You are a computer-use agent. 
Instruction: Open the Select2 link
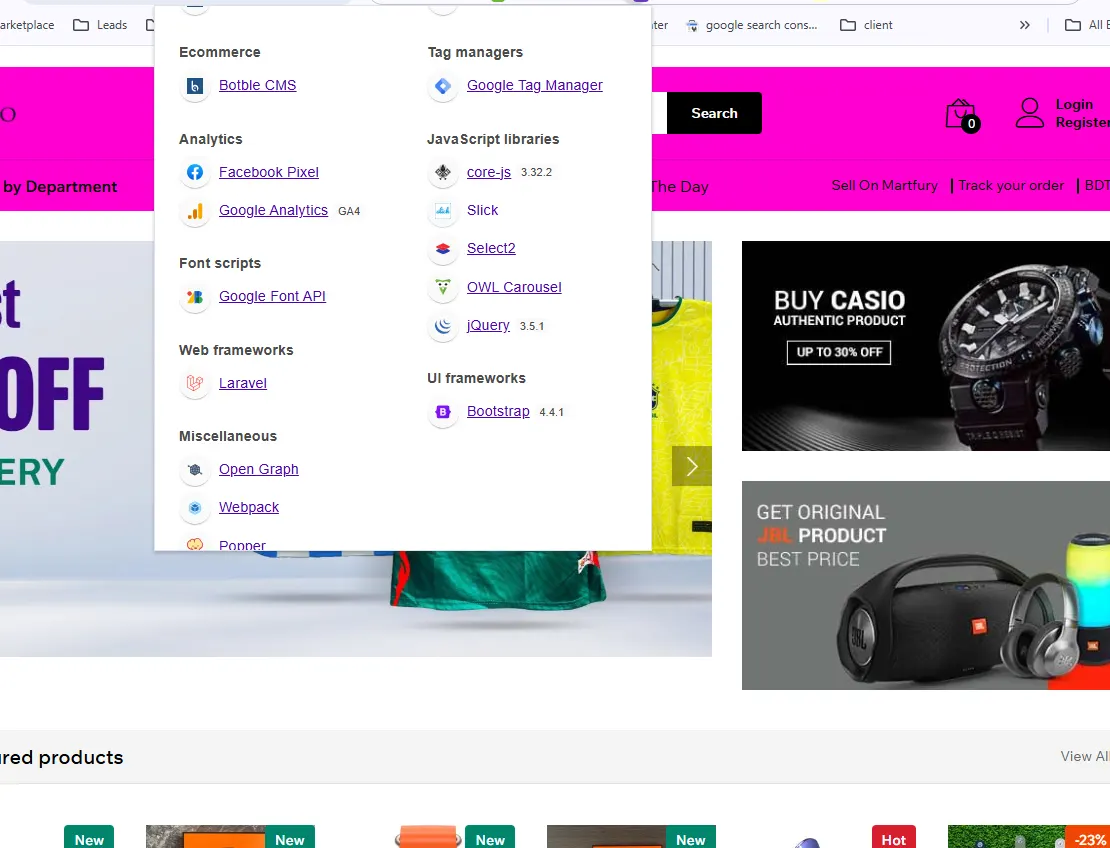pos(491,248)
